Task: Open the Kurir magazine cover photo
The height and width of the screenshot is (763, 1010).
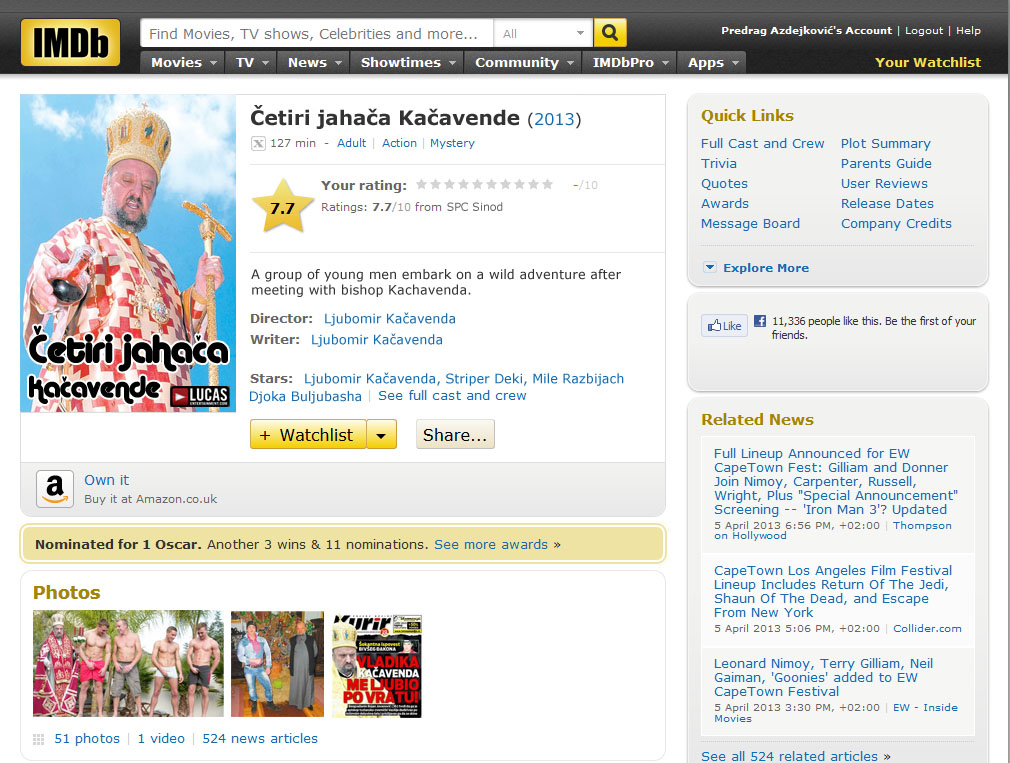Action: pyautogui.click(x=377, y=665)
